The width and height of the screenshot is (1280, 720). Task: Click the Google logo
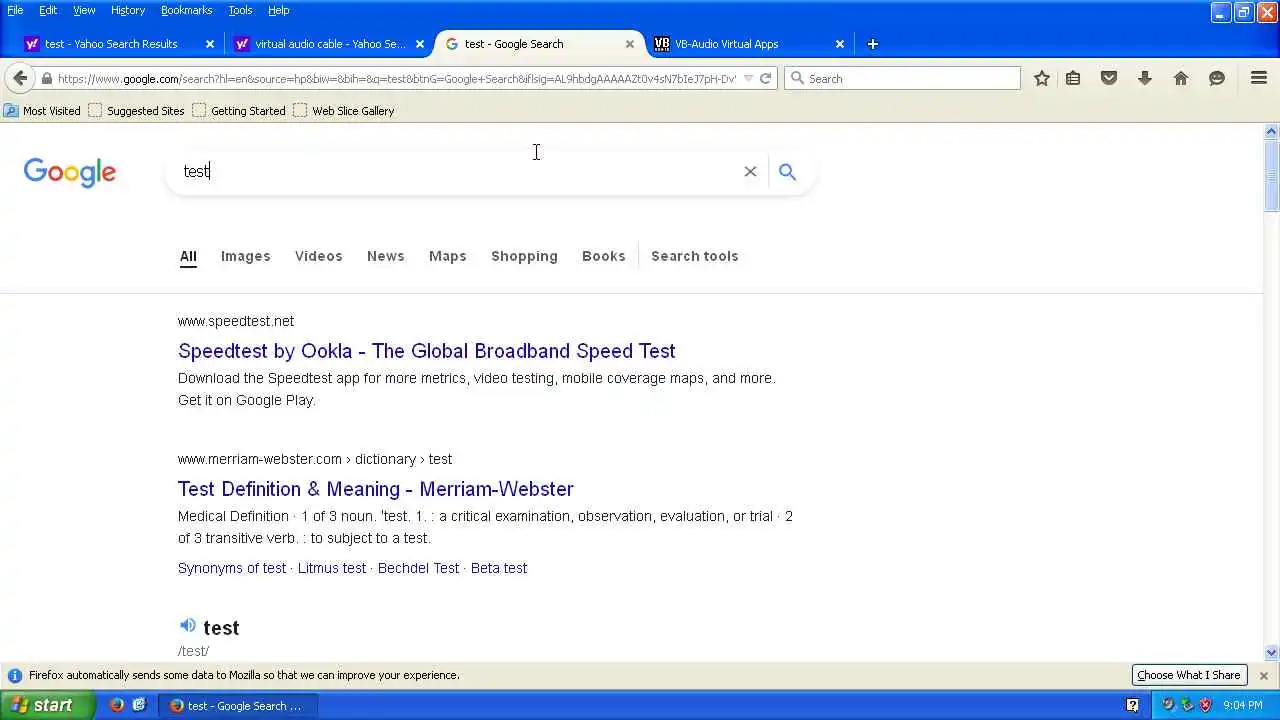[x=70, y=172]
